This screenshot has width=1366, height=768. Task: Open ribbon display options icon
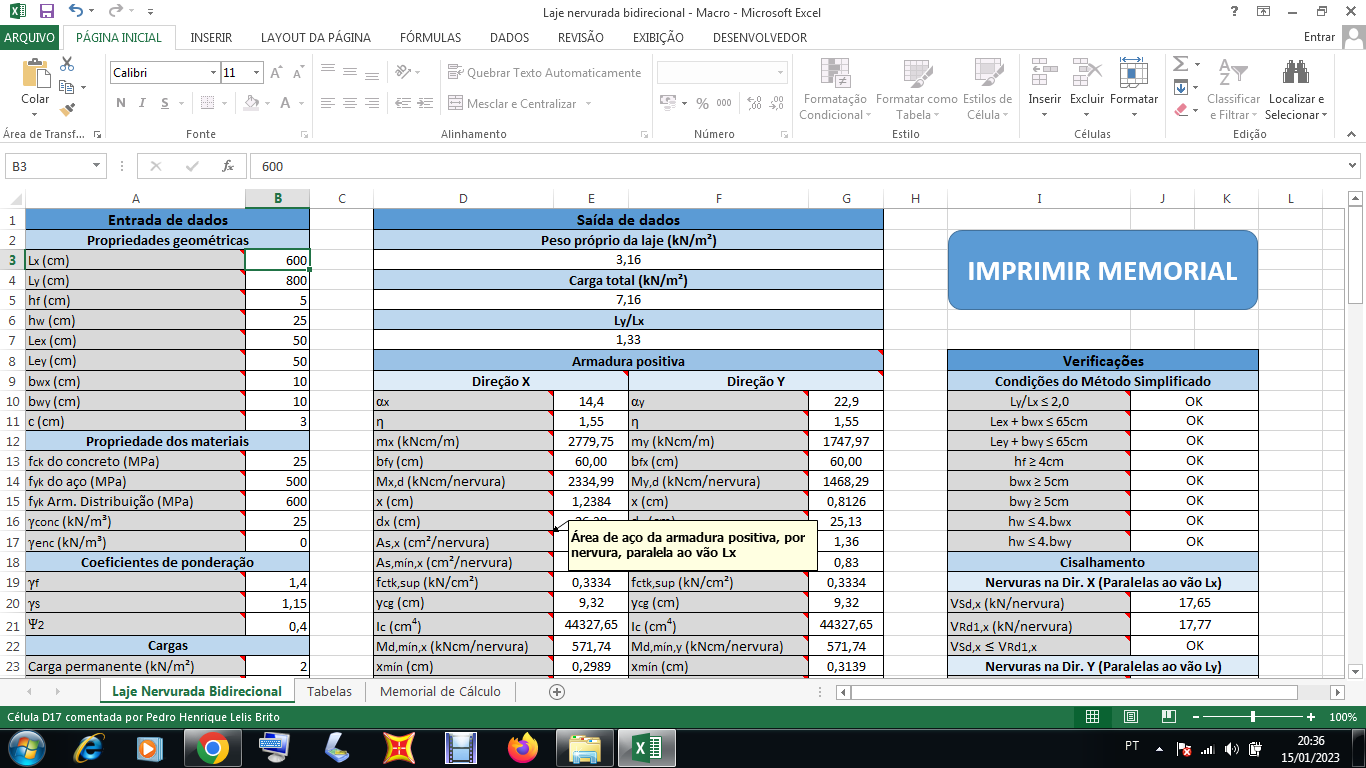(x=1264, y=12)
